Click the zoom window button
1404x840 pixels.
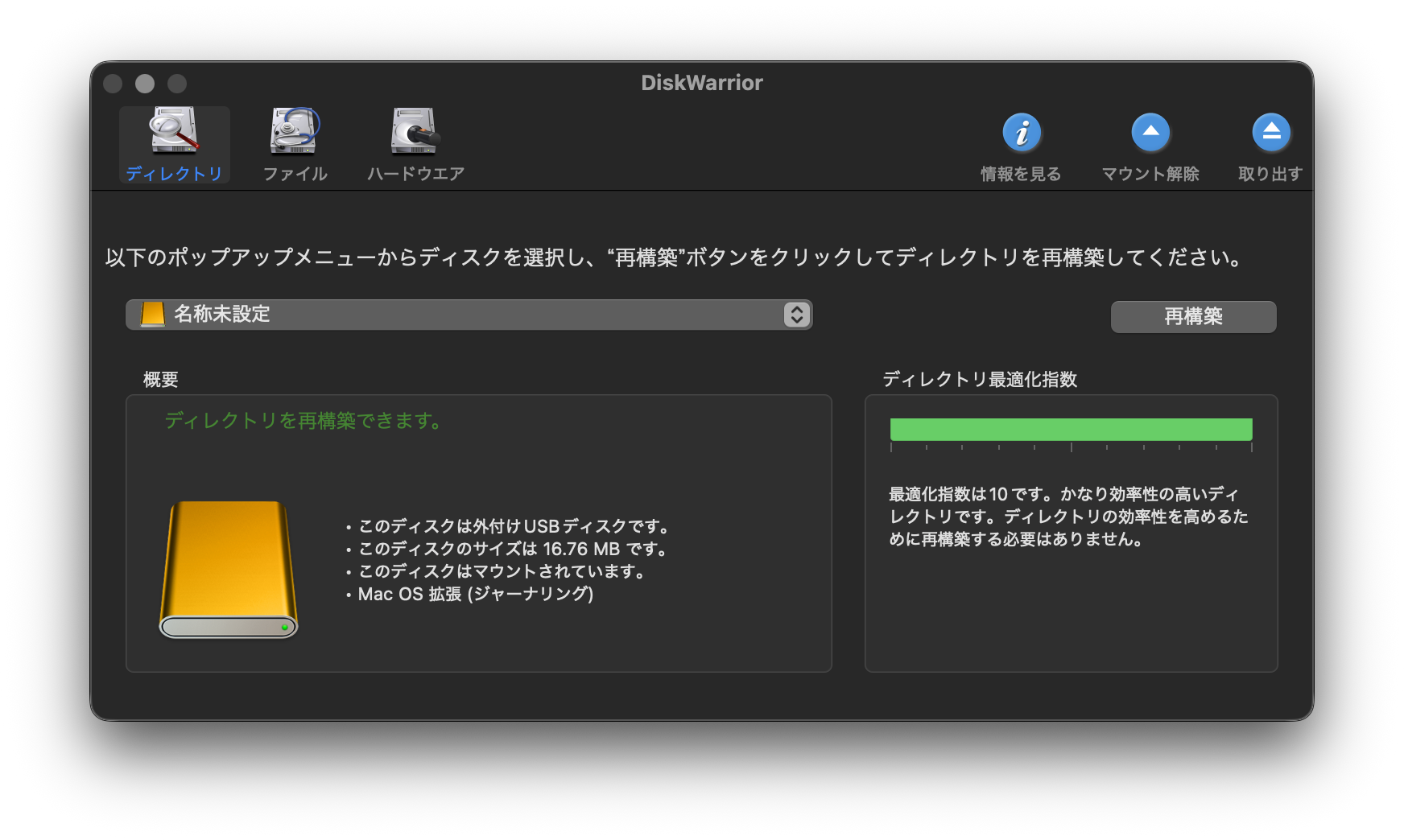point(177,84)
